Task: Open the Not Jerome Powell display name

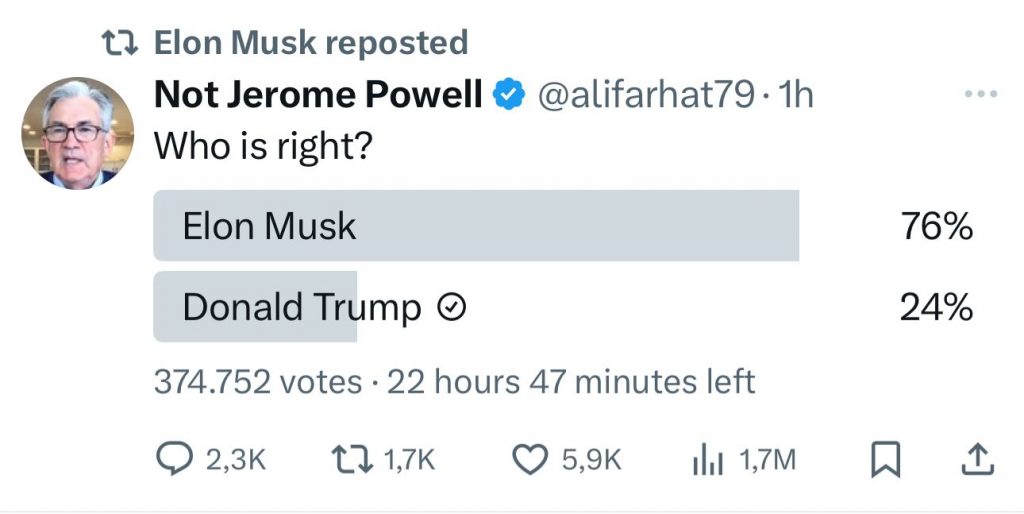Action: [318, 94]
